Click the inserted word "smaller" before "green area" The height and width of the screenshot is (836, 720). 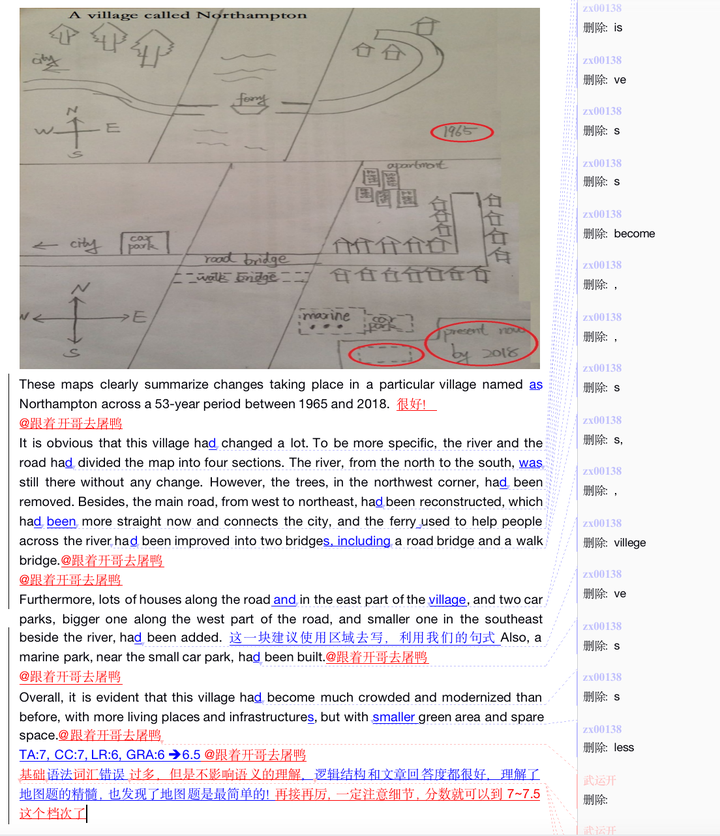coord(393,717)
